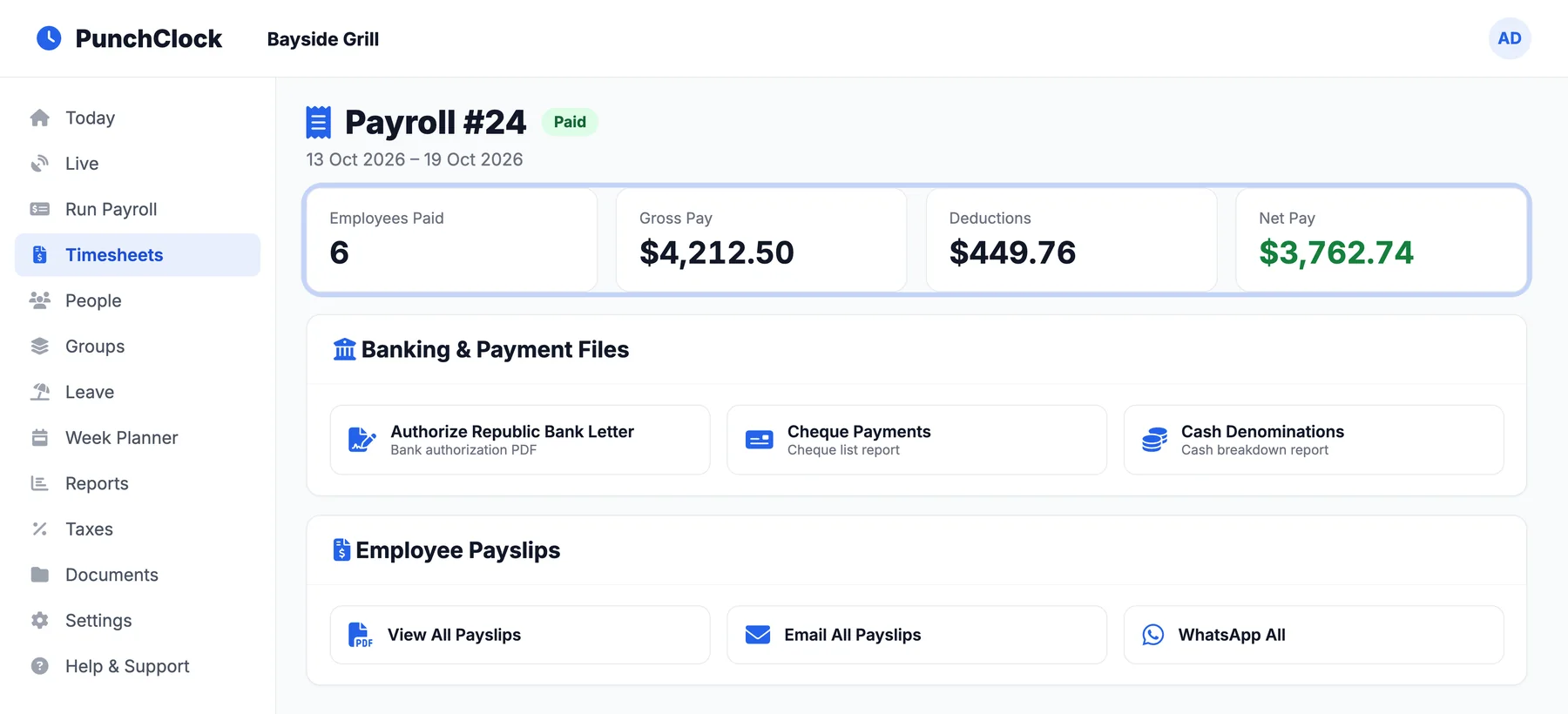Click WhatsApp All button
1568x714 pixels.
[x=1314, y=635]
